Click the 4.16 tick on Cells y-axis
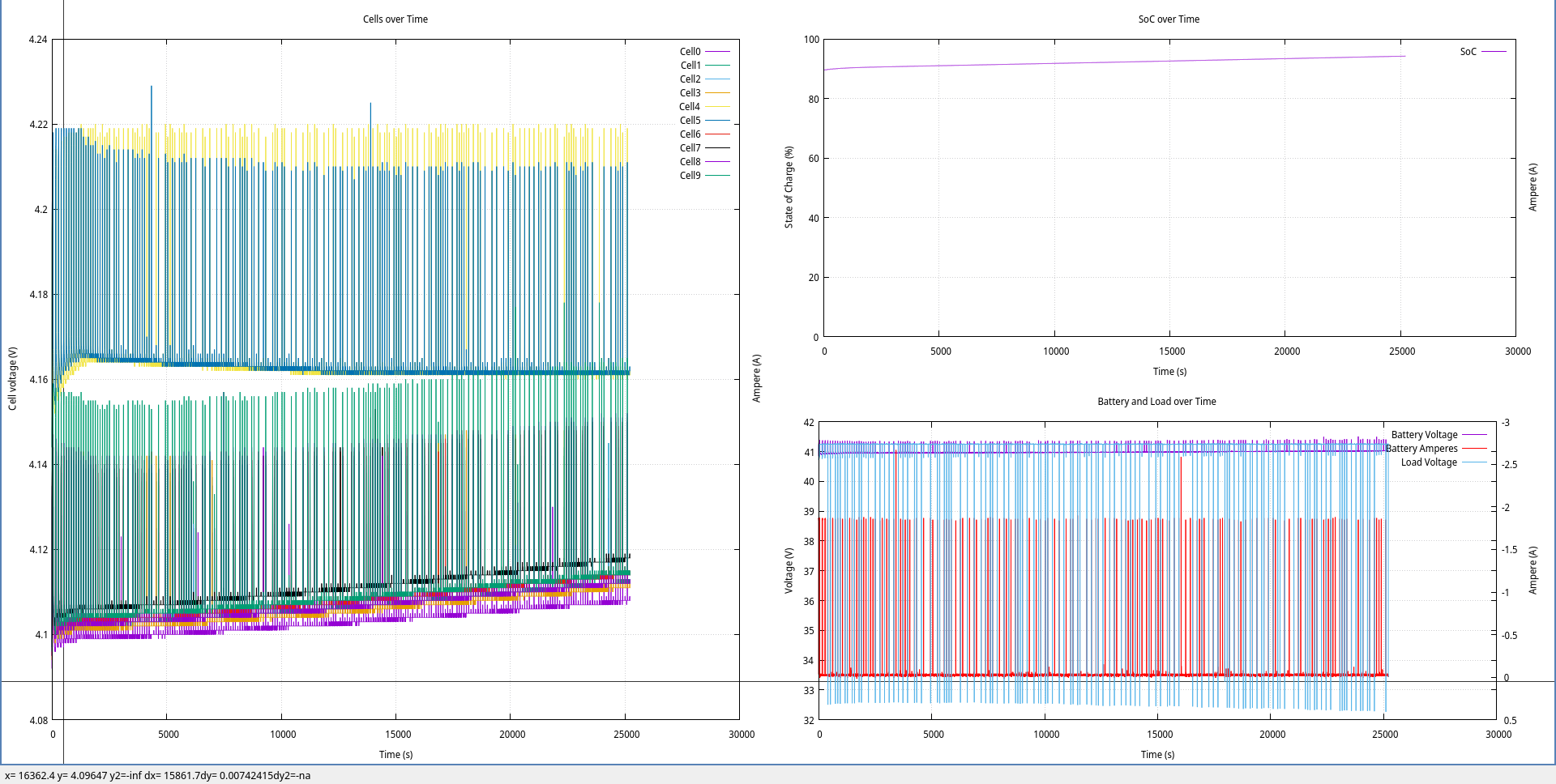 pos(38,380)
